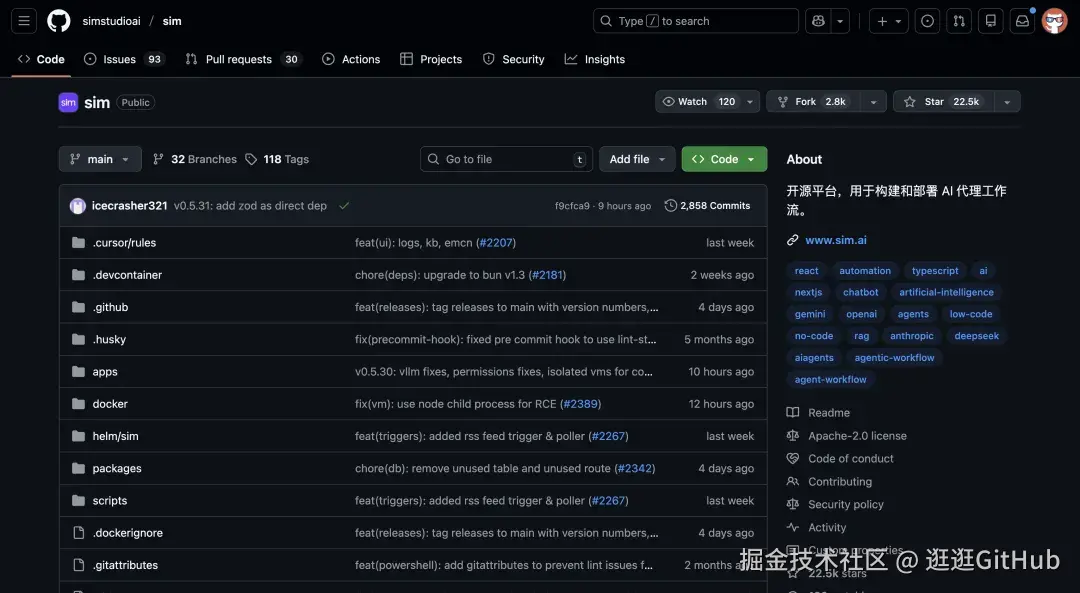Screen dimensions: 1080x593
Task: Open the Activity link
Action: click(x=827, y=528)
